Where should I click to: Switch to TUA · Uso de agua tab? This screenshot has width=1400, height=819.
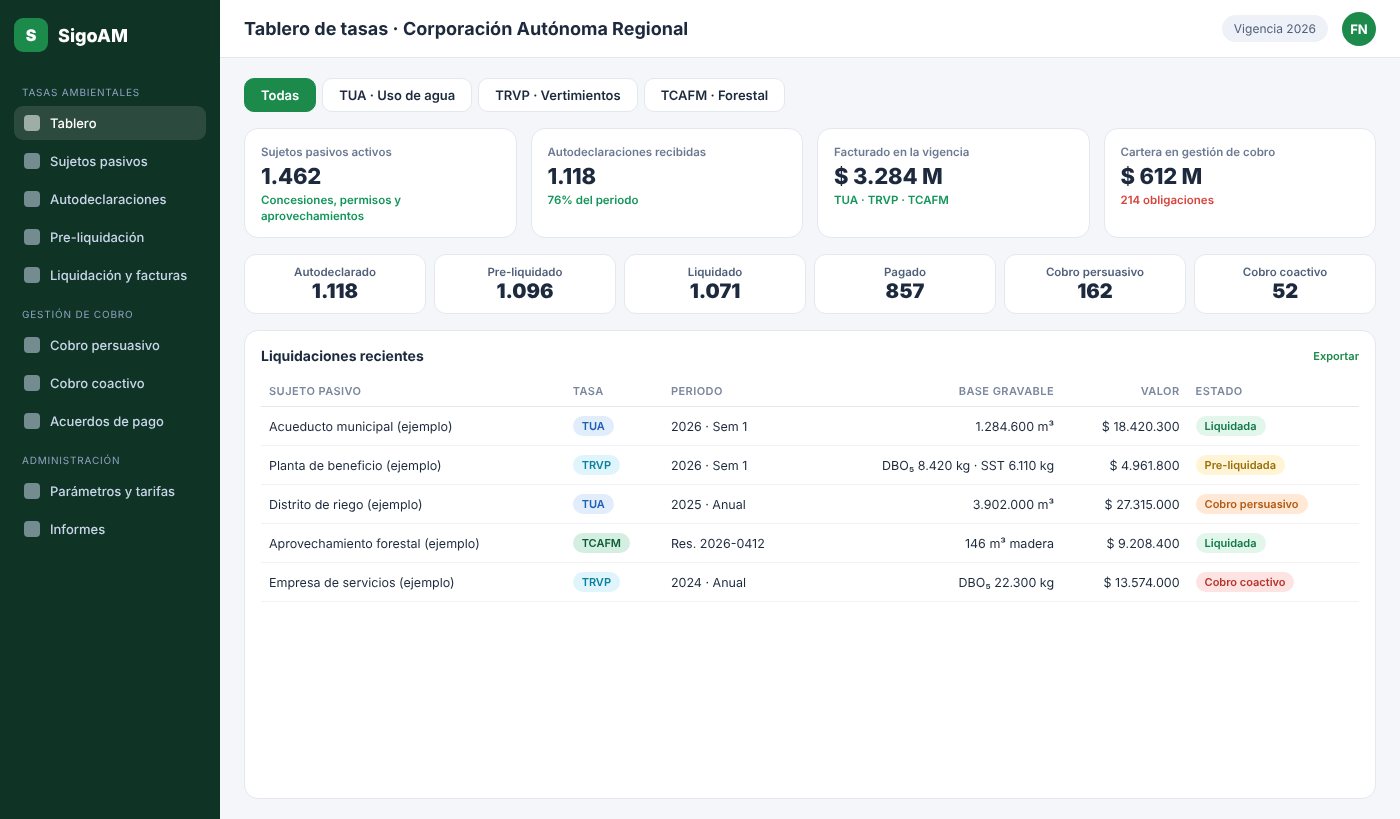pyautogui.click(x=397, y=95)
